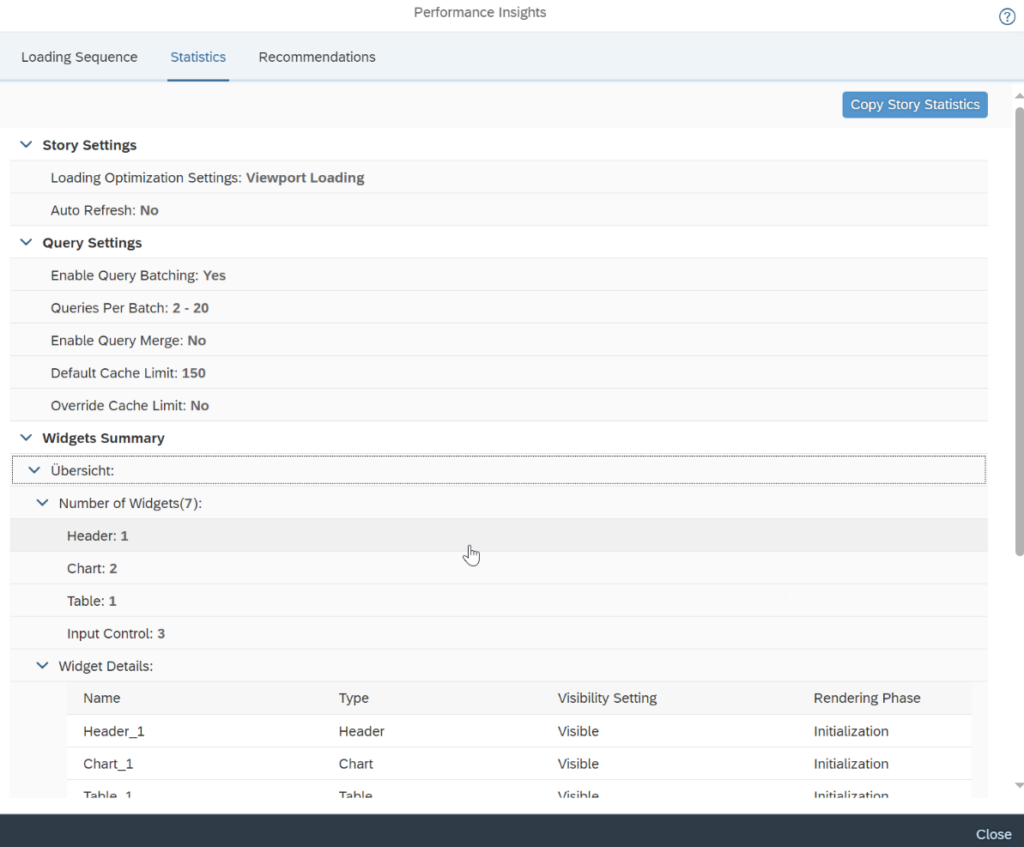Image resolution: width=1024 pixels, height=847 pixels.
Task: Collapse the Übersicht page node
Action: 34,470
